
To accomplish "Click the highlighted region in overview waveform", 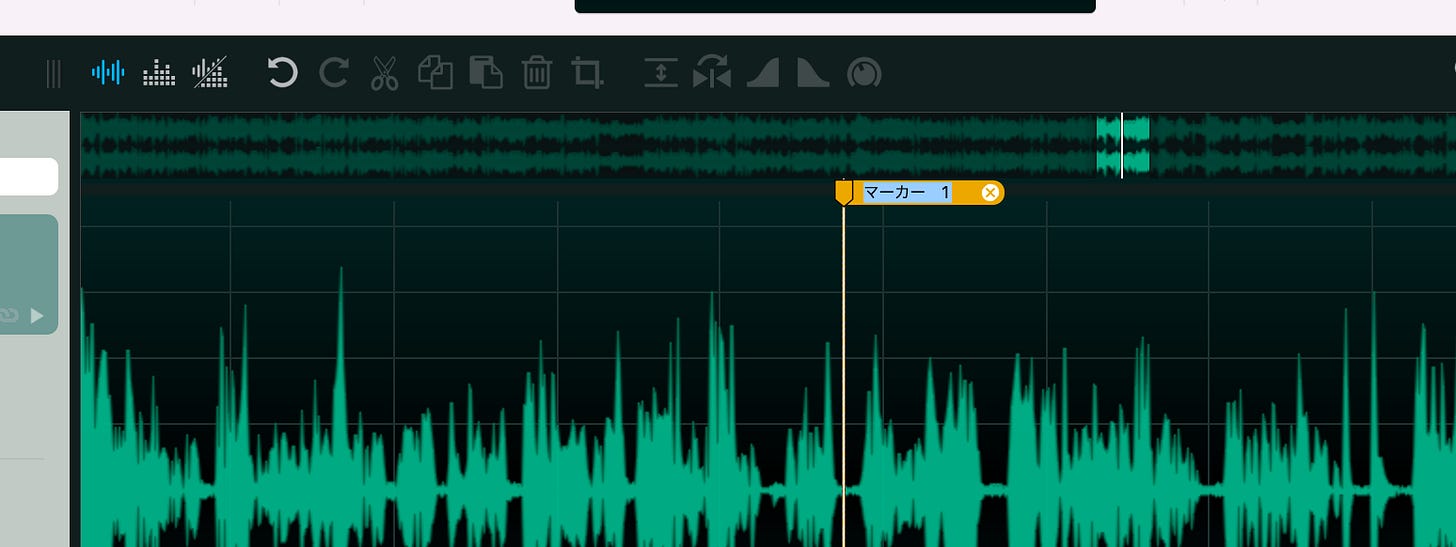I will pos(1124,145).
